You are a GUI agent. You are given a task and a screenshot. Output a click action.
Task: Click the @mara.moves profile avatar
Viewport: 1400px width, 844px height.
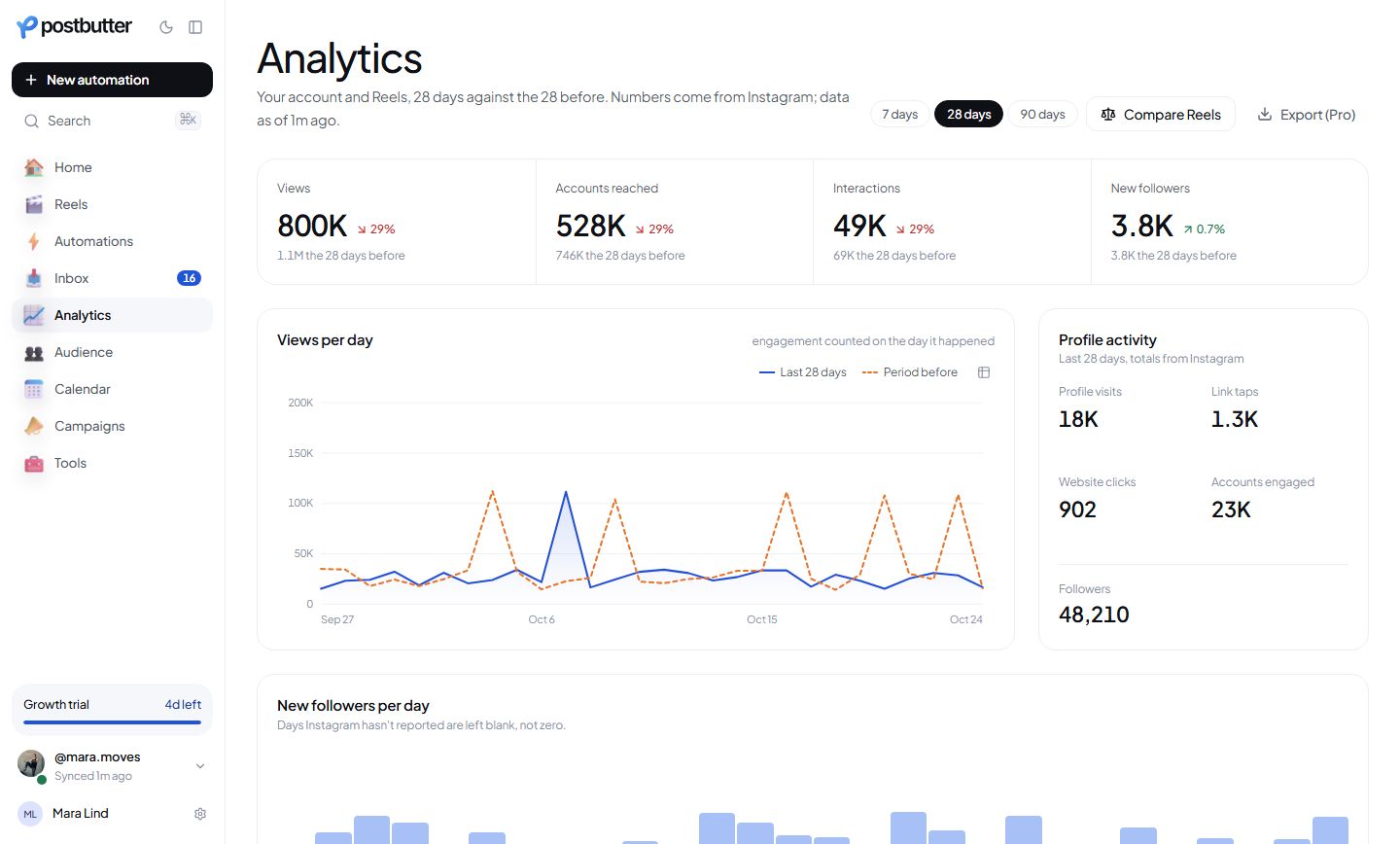click(31, 764)
